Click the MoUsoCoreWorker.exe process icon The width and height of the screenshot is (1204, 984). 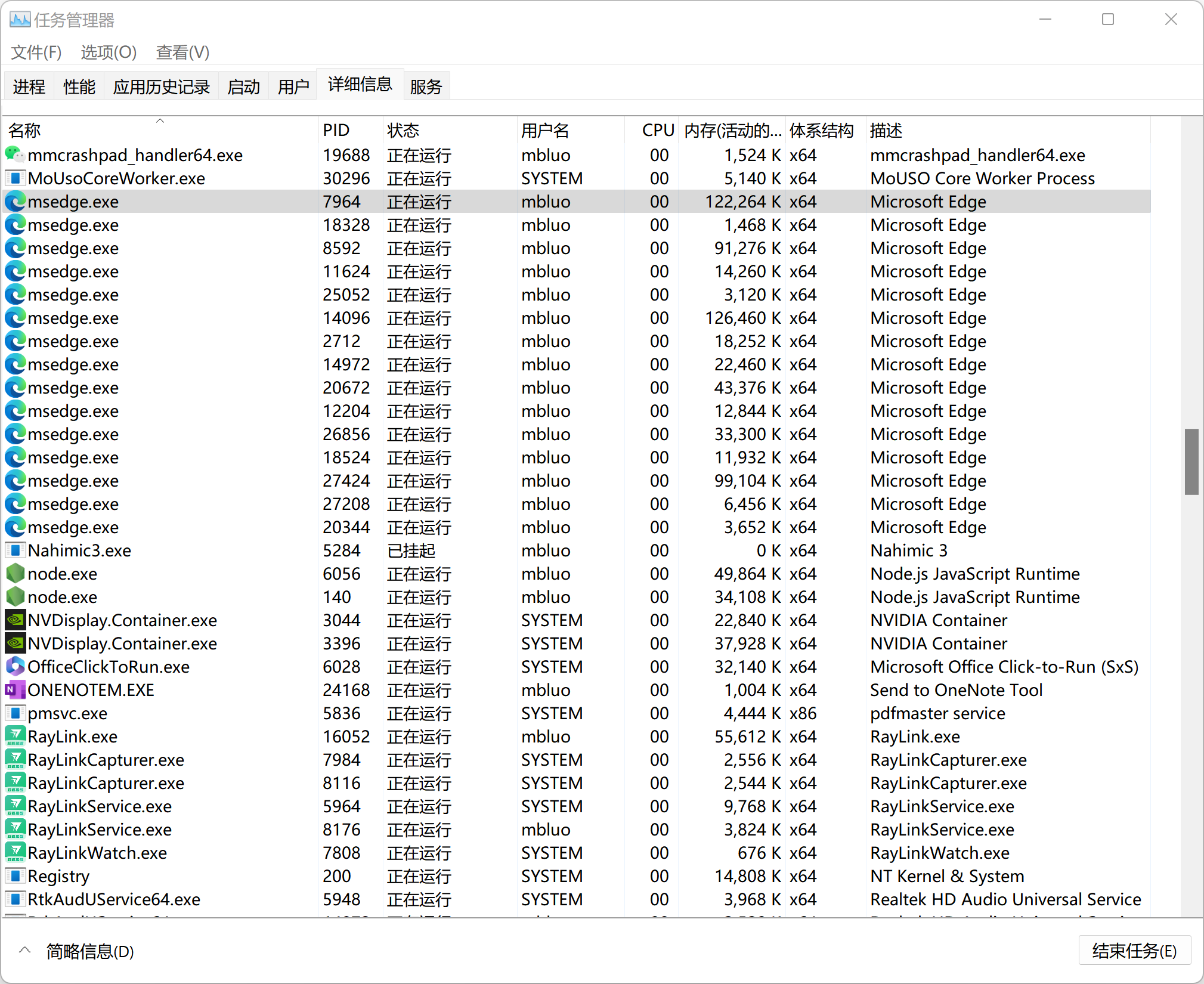15,178
